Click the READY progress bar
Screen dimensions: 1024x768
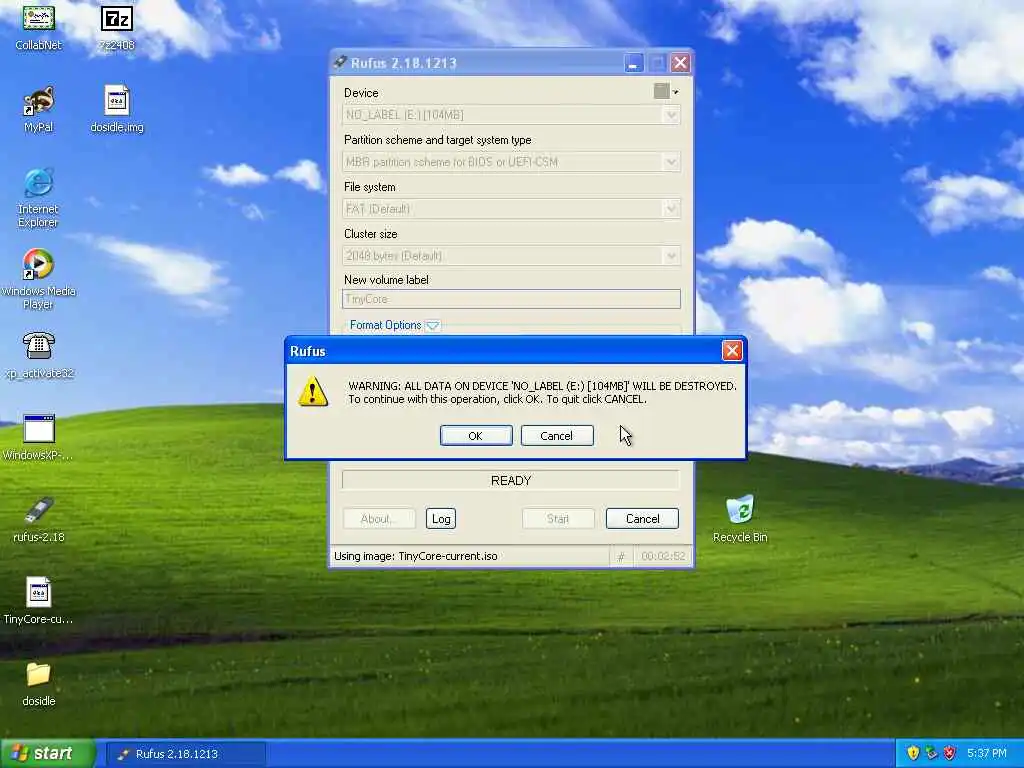tap(511, 481)
